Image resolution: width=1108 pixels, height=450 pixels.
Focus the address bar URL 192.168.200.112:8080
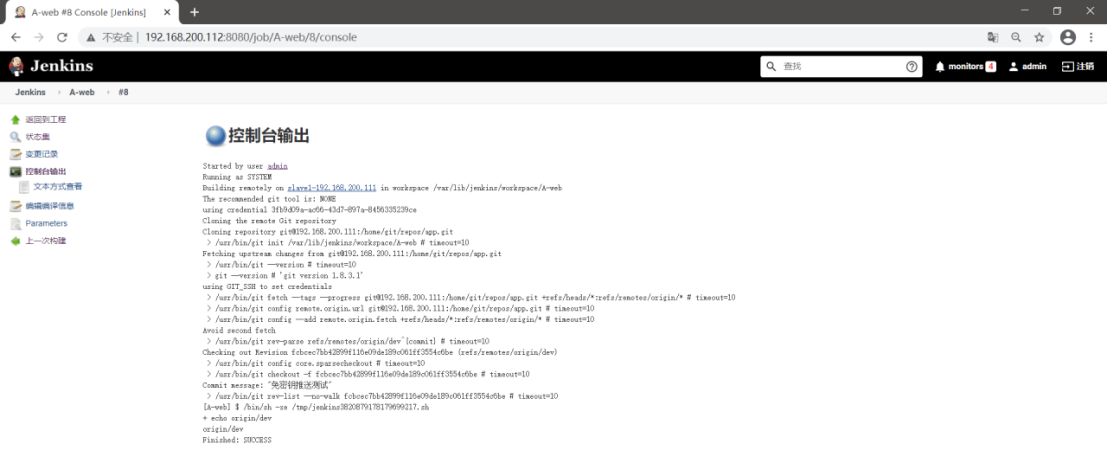(251, 37)
